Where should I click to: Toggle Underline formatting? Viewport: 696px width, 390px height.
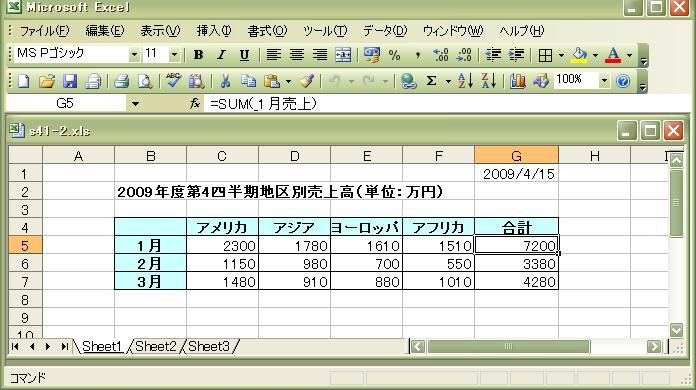[x=244, y=55]
